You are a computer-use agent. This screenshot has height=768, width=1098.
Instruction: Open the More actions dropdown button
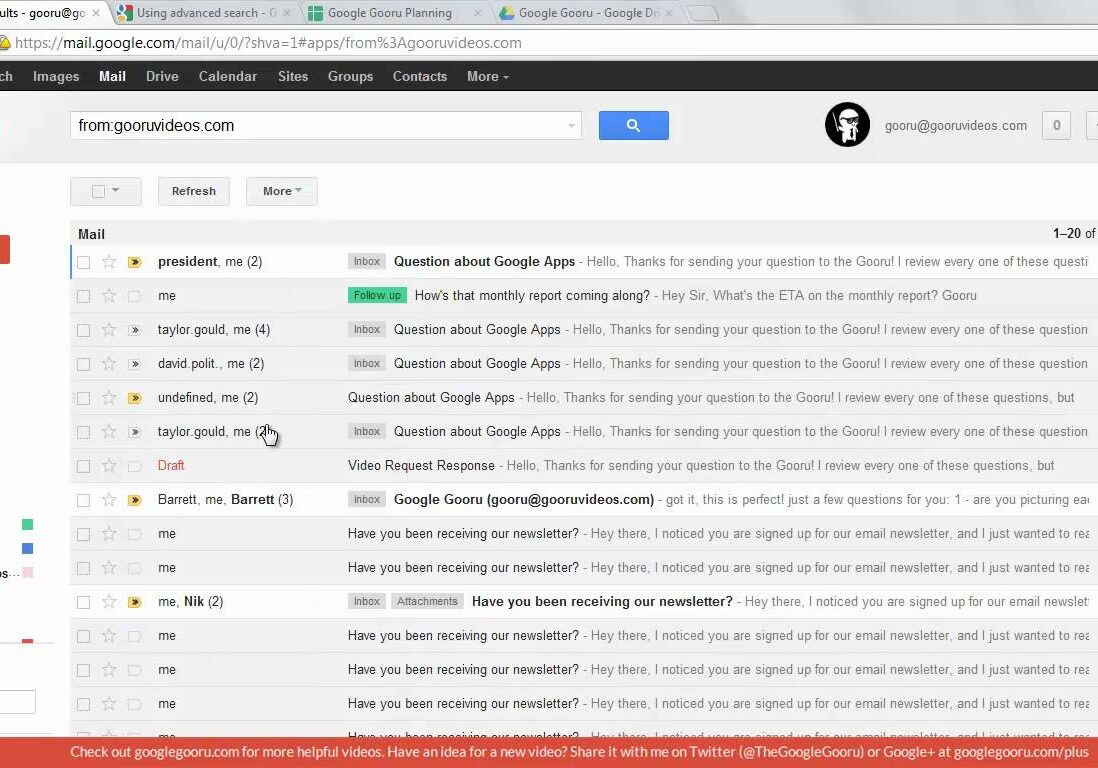tap(282, 191)
